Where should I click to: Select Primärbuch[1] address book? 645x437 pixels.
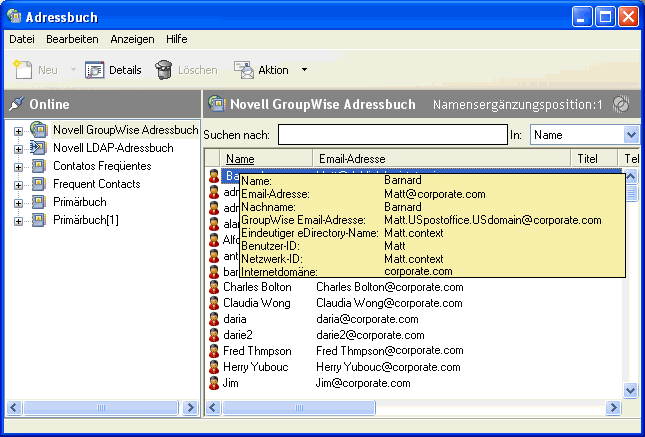[86, 220]
